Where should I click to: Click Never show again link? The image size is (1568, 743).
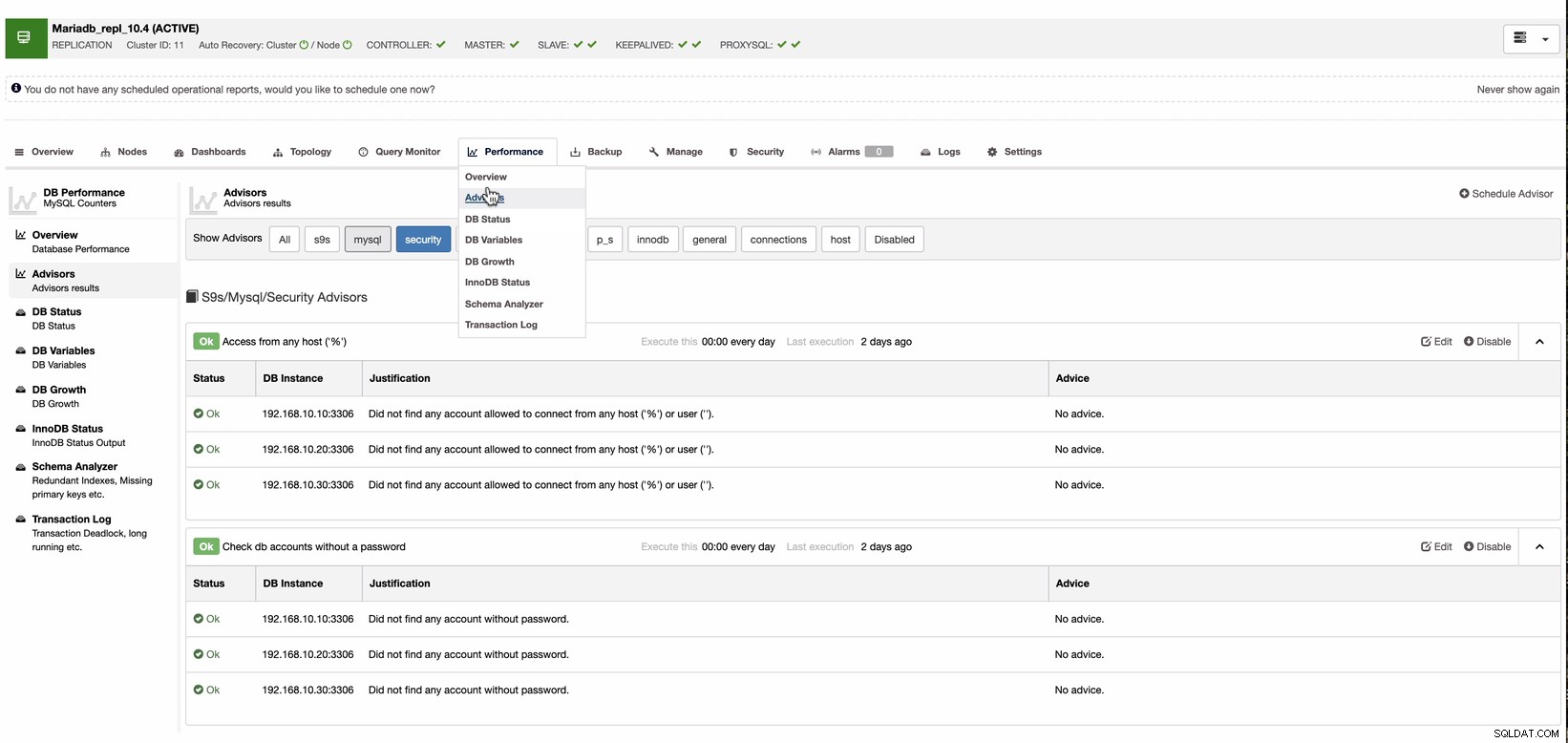pos(1518,90)
